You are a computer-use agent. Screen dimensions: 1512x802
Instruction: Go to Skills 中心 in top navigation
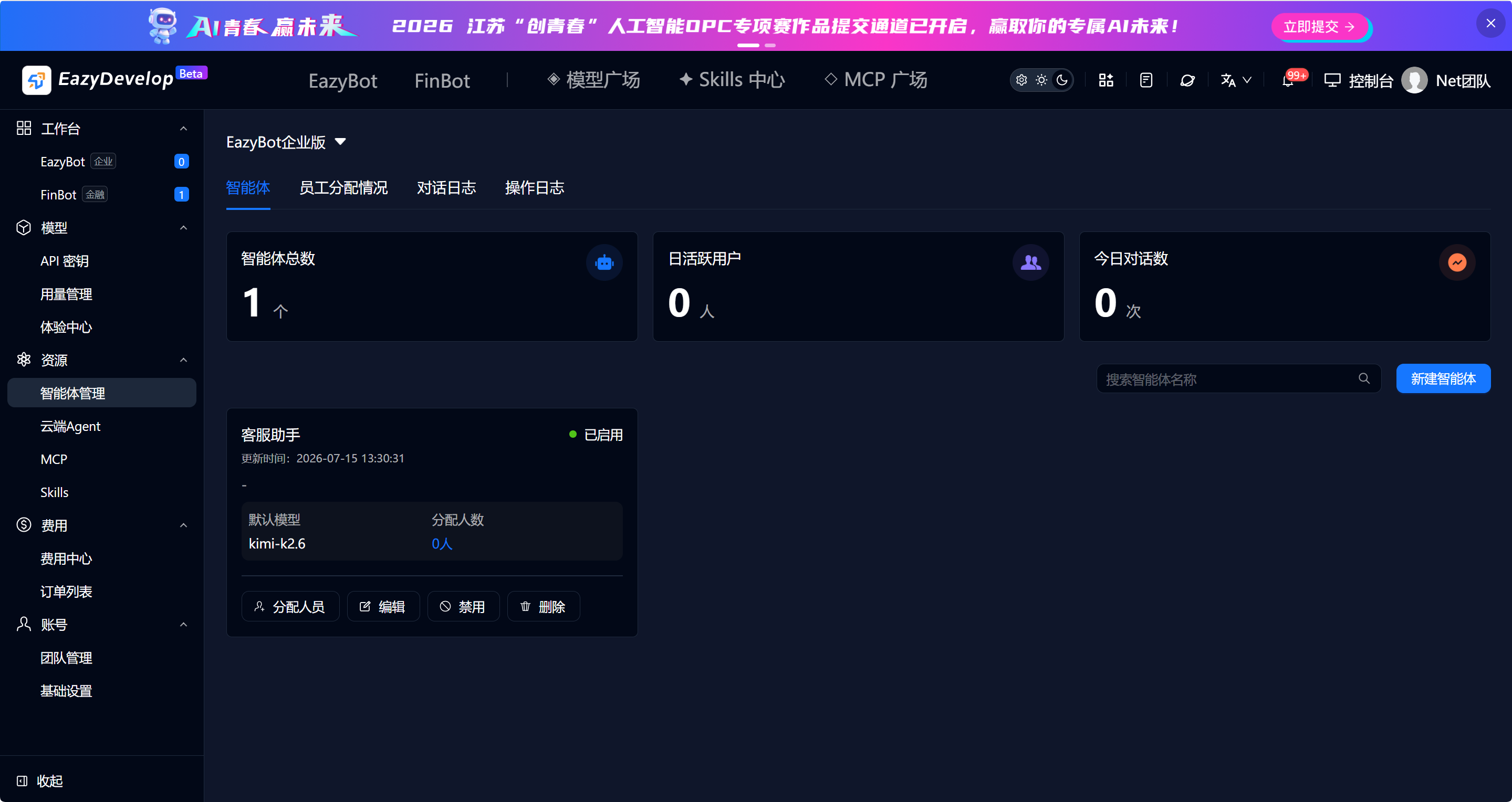(x=732, y=80)
